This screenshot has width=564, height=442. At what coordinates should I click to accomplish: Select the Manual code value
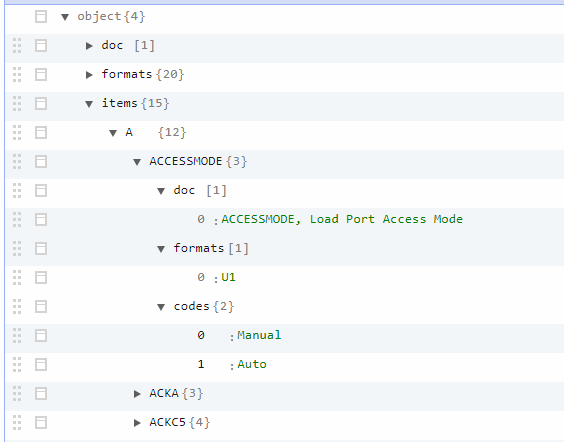tap(259, 335)
